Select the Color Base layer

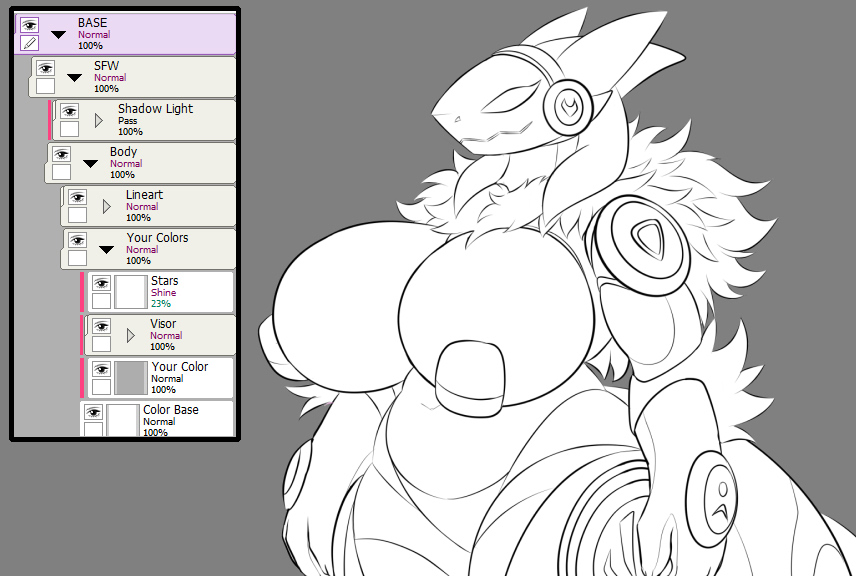pyautogui.click(x=157, y=419)
